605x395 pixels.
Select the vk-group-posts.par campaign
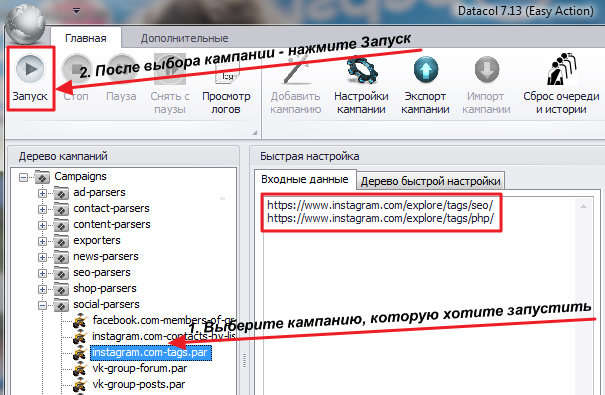139,385
